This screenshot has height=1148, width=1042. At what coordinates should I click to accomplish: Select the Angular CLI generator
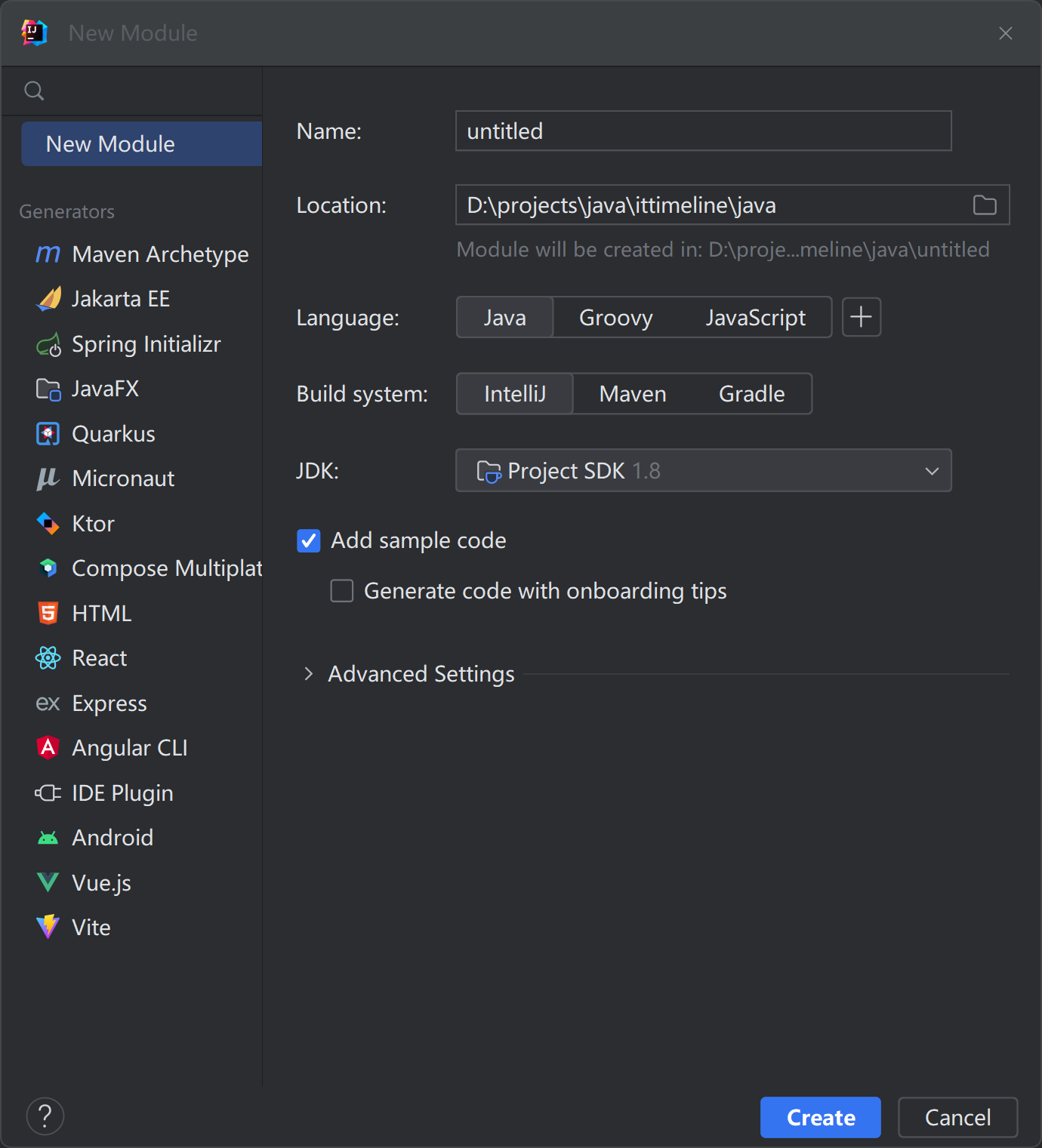tap(142, 747)
